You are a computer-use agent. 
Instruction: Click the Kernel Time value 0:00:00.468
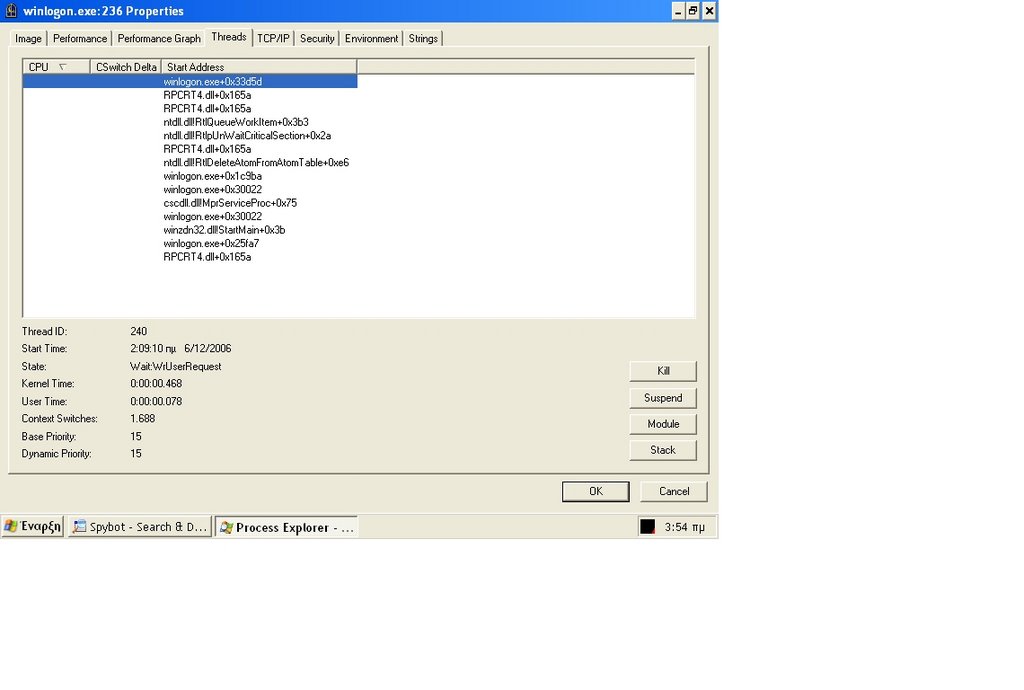(x=156, y=384)
